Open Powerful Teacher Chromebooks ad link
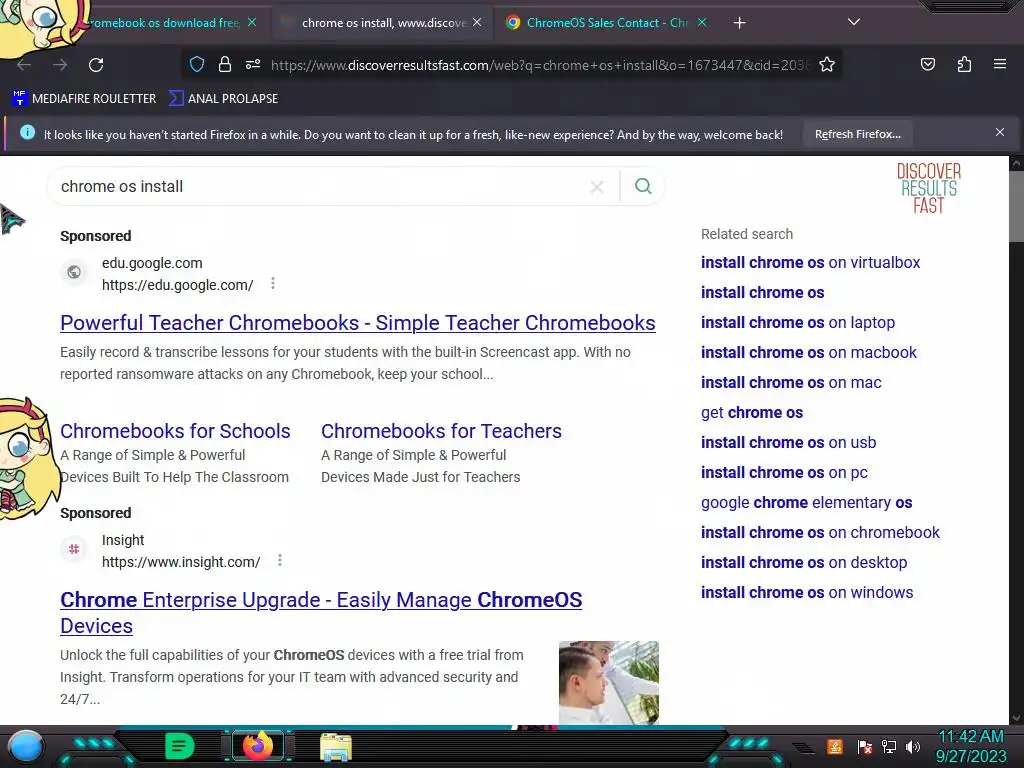 pos(358,323)
